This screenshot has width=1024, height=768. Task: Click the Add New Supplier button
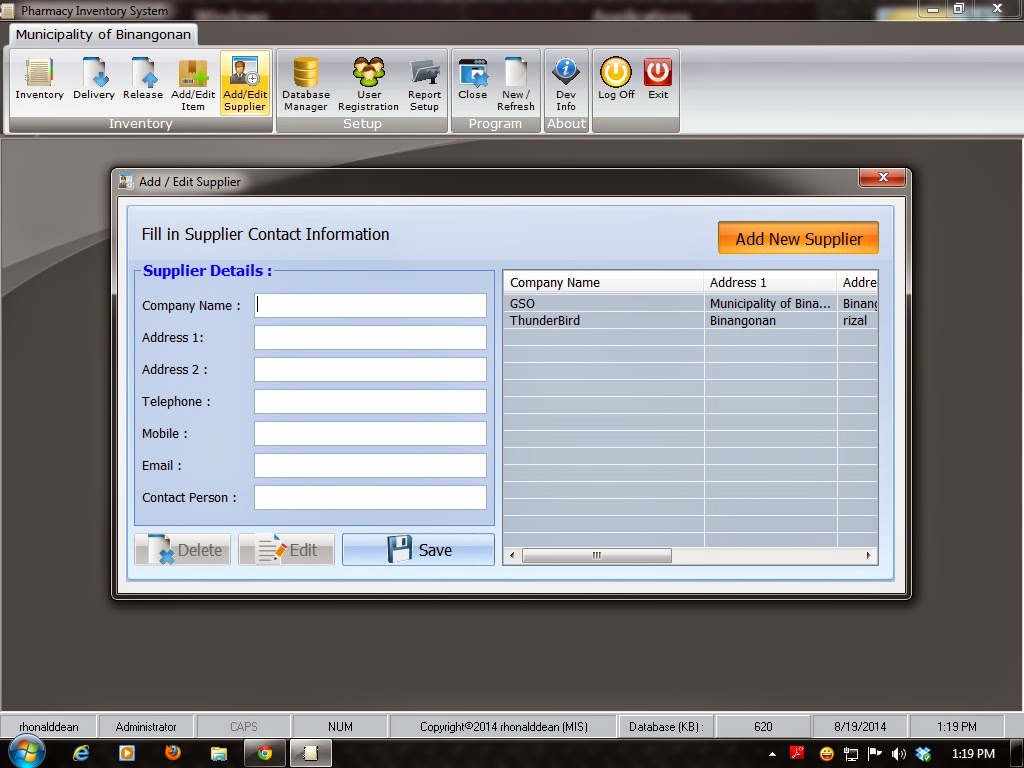coord(797,238)
